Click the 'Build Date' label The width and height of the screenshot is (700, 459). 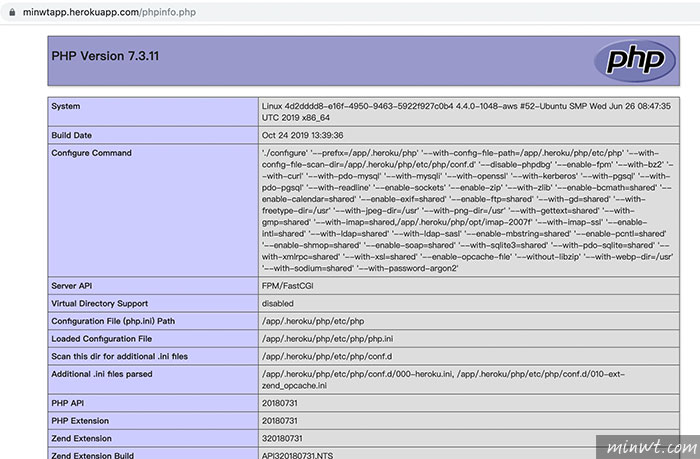71,135
